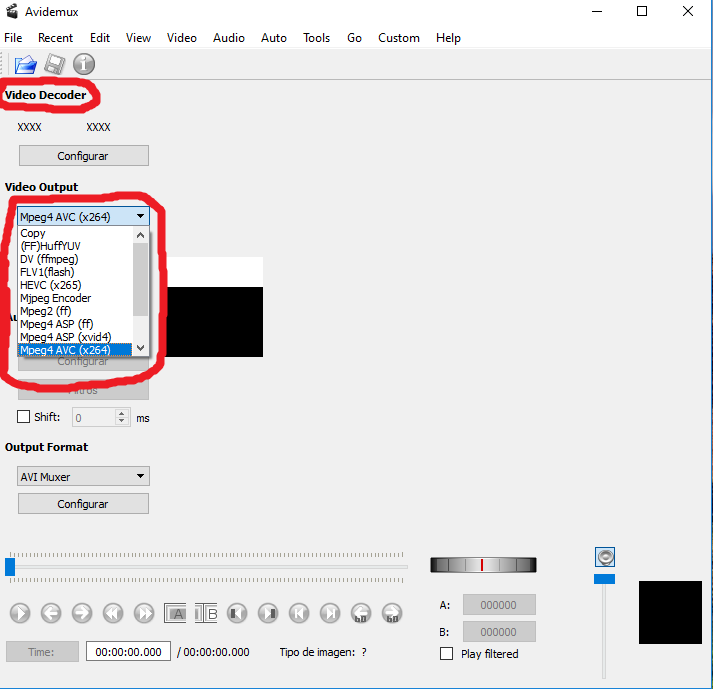
Task: Choose (FF)HuffYUV from the codec list
Action: [75, 246]
